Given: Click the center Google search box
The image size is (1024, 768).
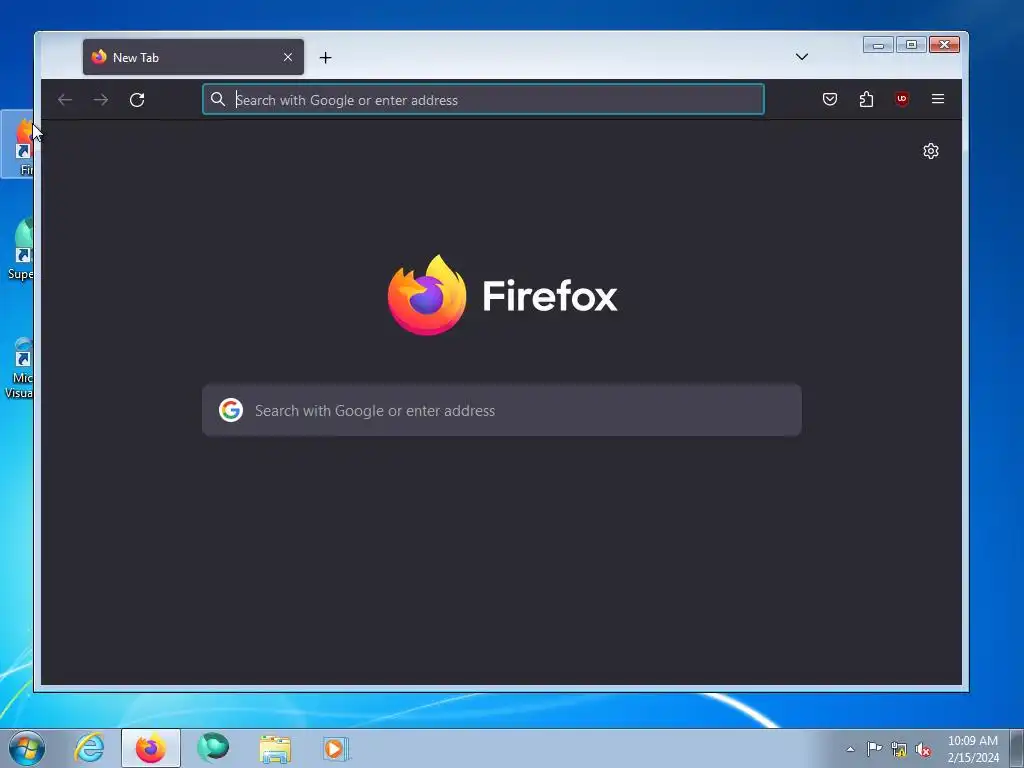Looking at the screenshot, I should 502,410.
